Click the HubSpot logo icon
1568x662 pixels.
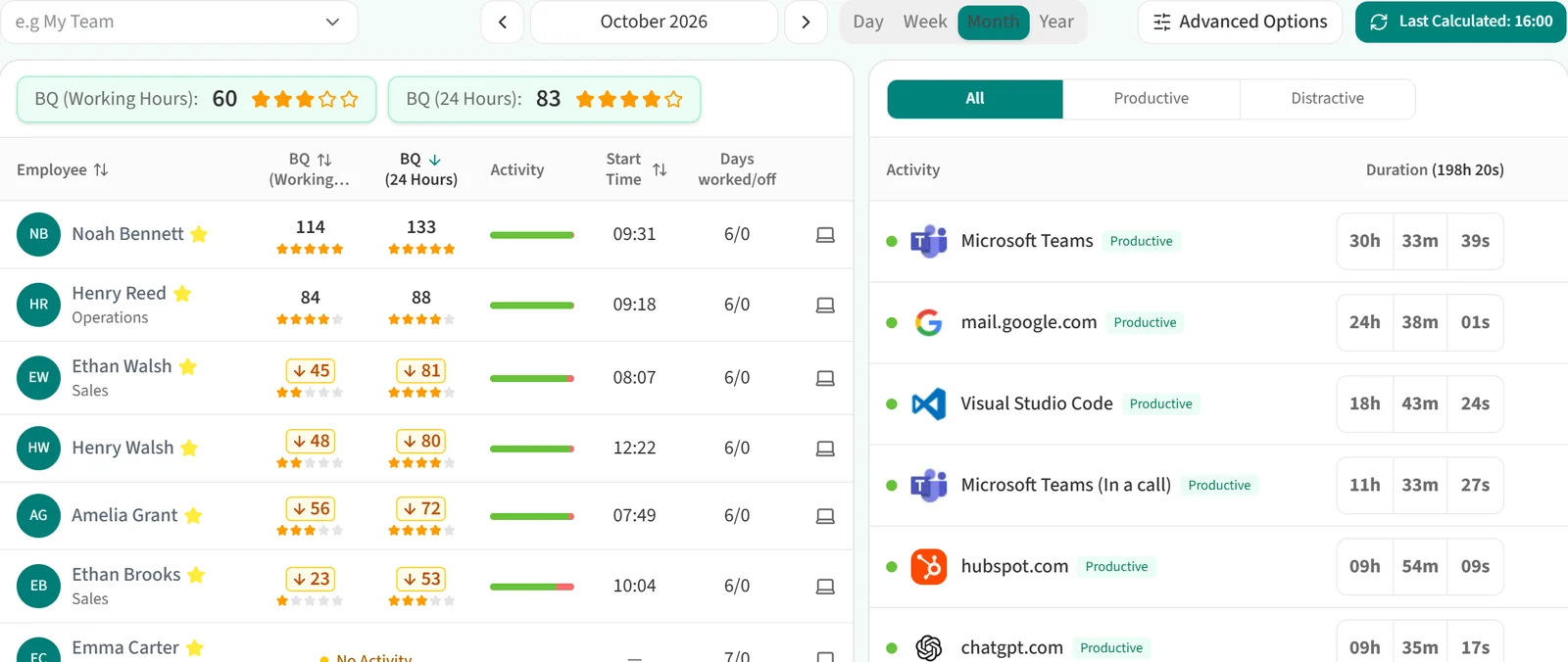[928, 566]
